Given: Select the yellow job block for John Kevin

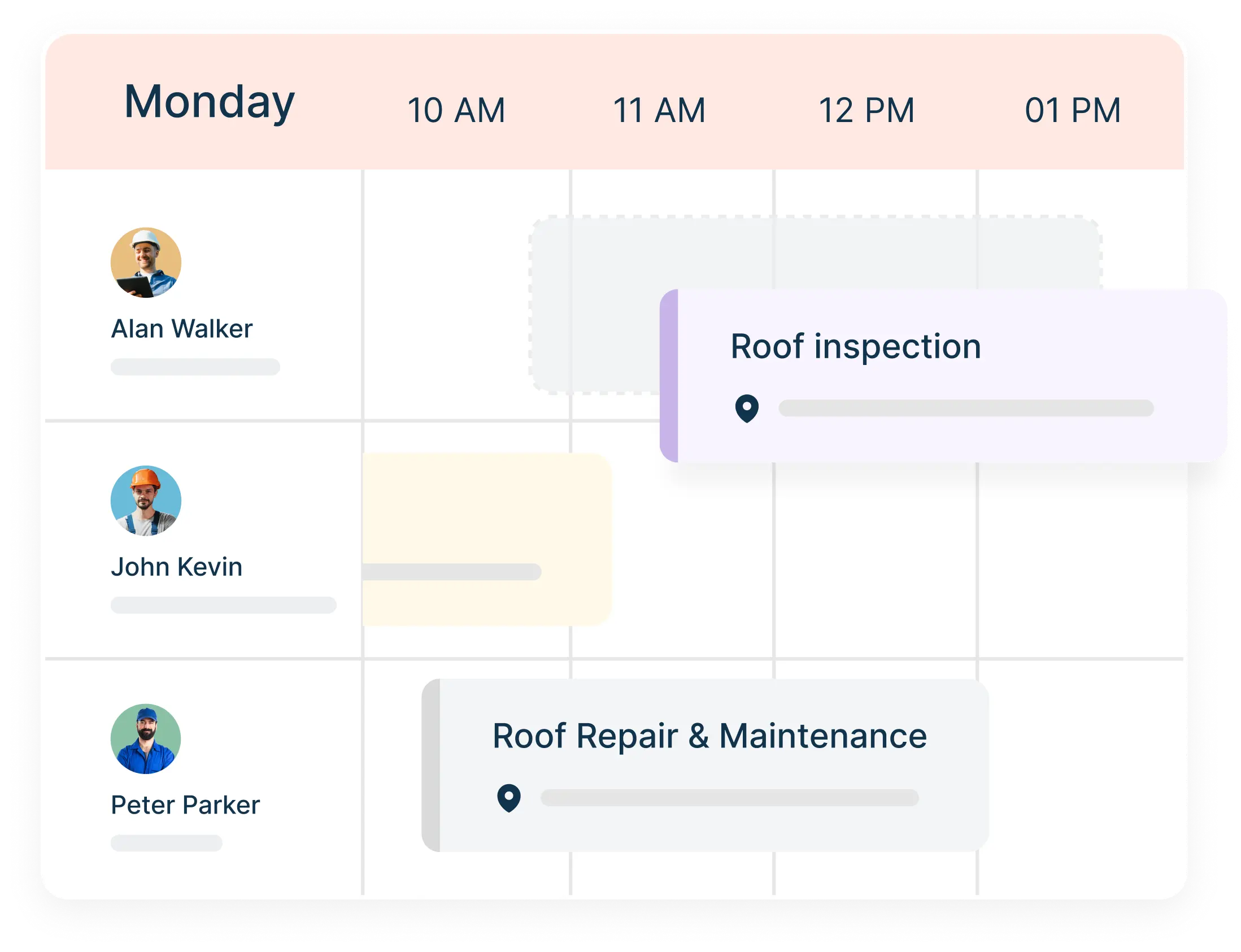Looking at the screenshot, I should tap(486, 510).
